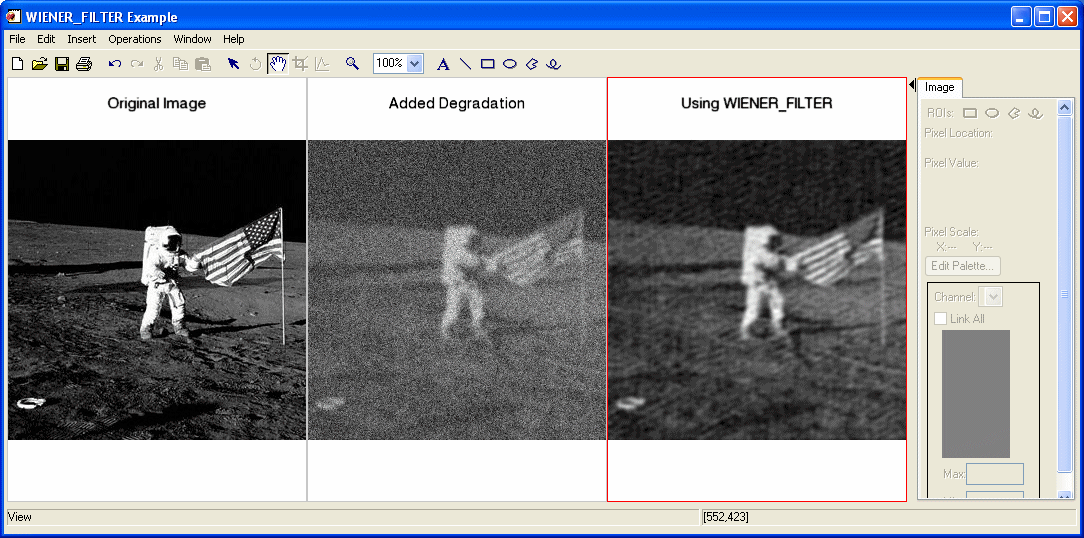1084x538 pixels.
Task: Click the polygon ROI icon in Image panel
Action: (x=1014, y=113)
